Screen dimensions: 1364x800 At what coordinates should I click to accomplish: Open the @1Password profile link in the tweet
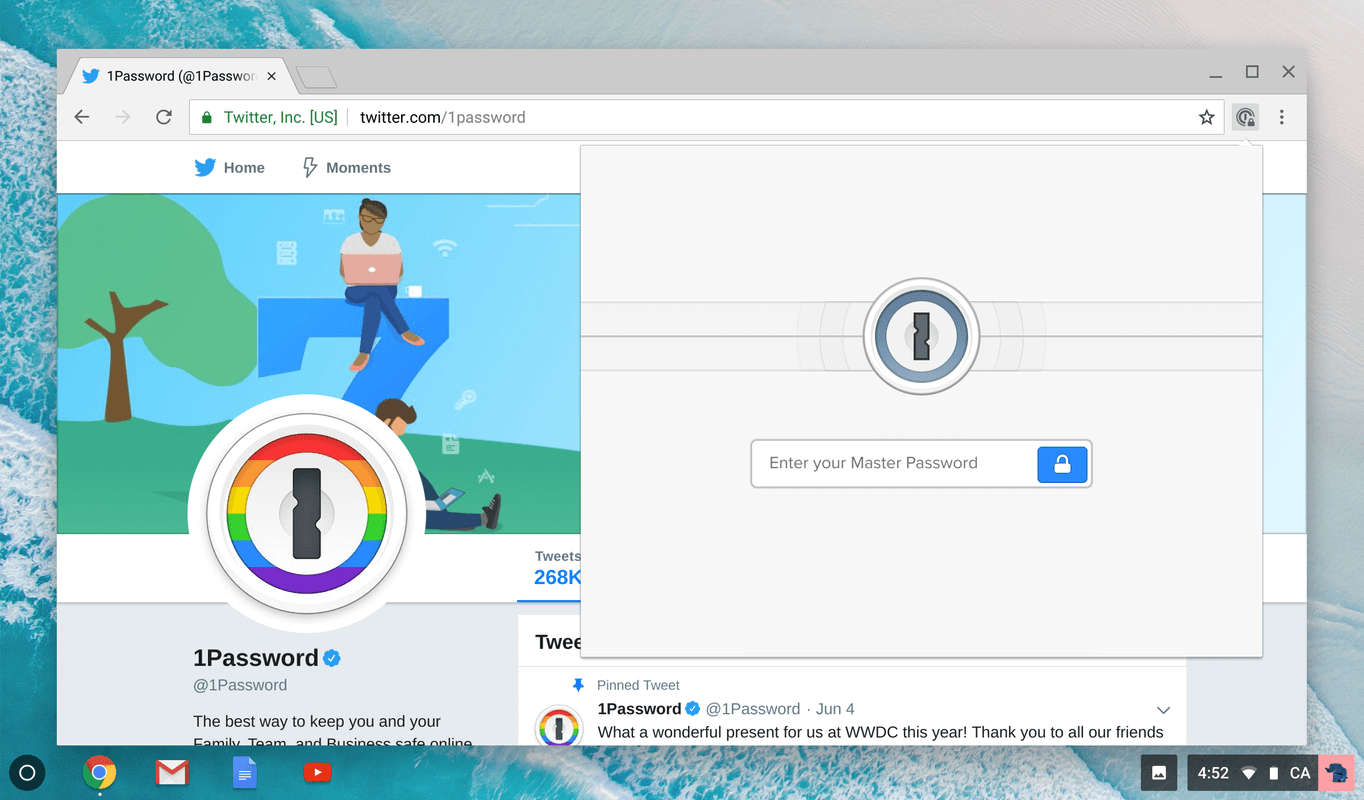tap(752, 708)
